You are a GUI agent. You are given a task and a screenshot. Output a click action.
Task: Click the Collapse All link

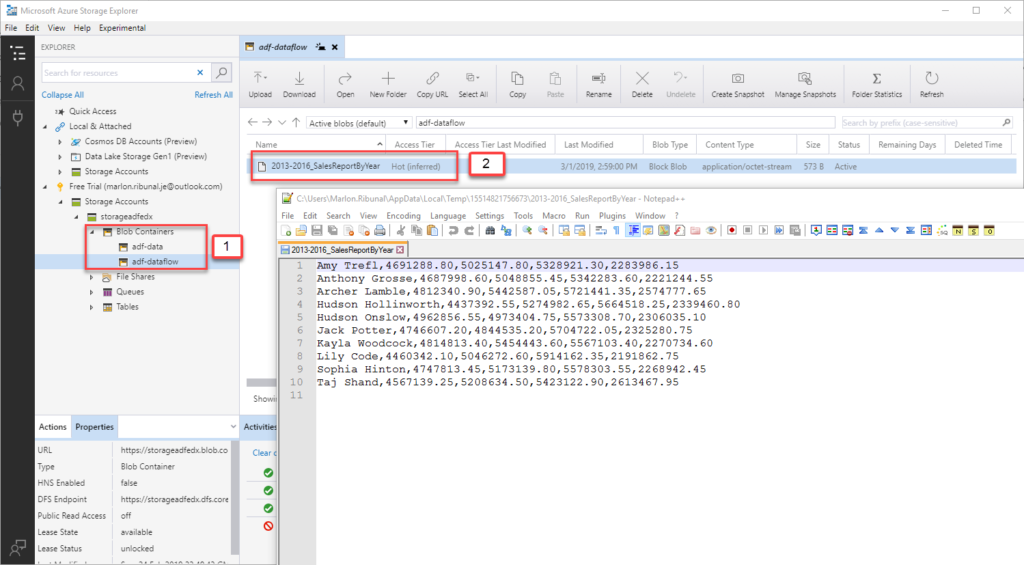63,95
